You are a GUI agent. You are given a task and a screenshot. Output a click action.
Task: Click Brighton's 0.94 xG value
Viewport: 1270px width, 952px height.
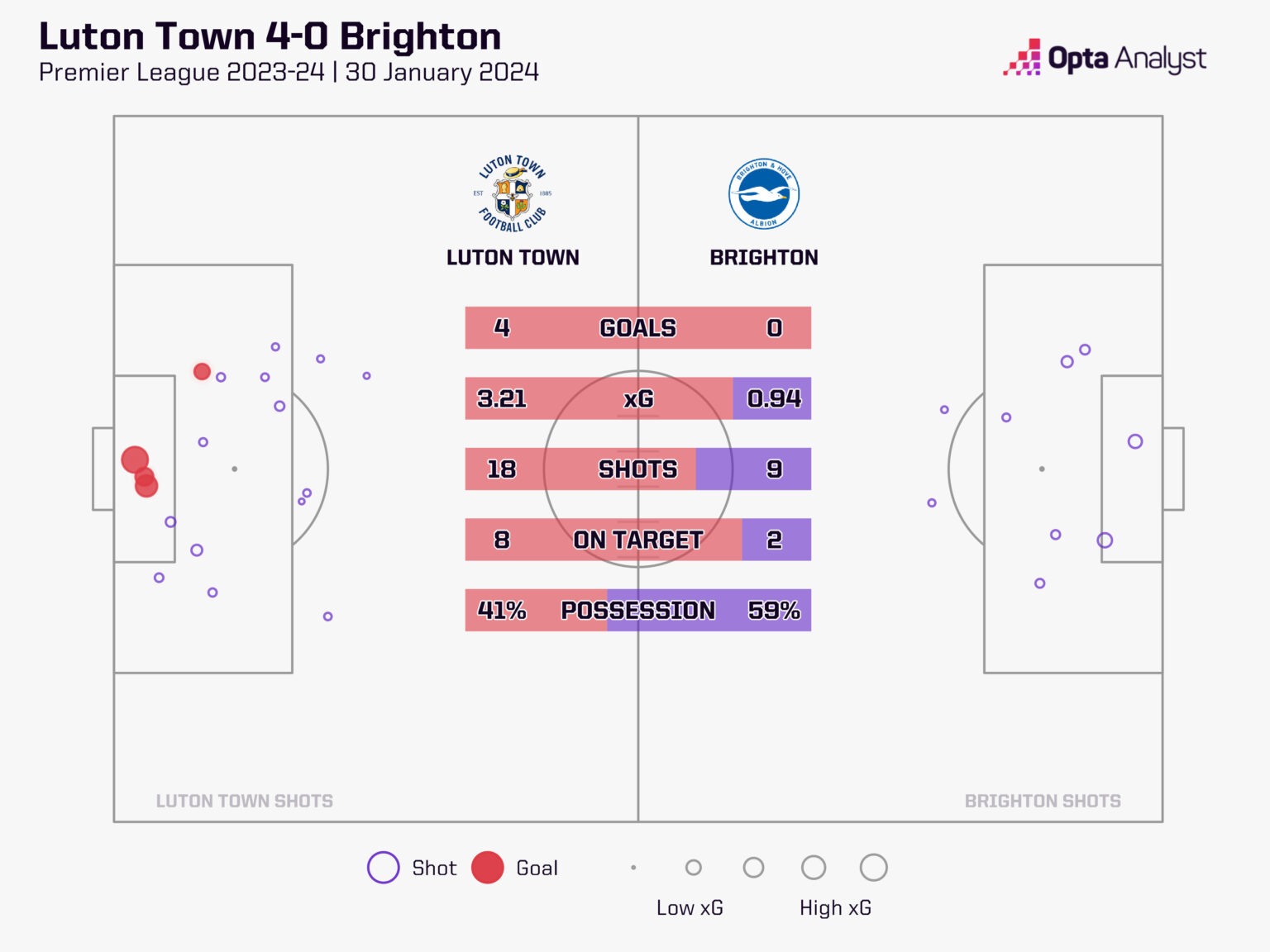[774, 399]
